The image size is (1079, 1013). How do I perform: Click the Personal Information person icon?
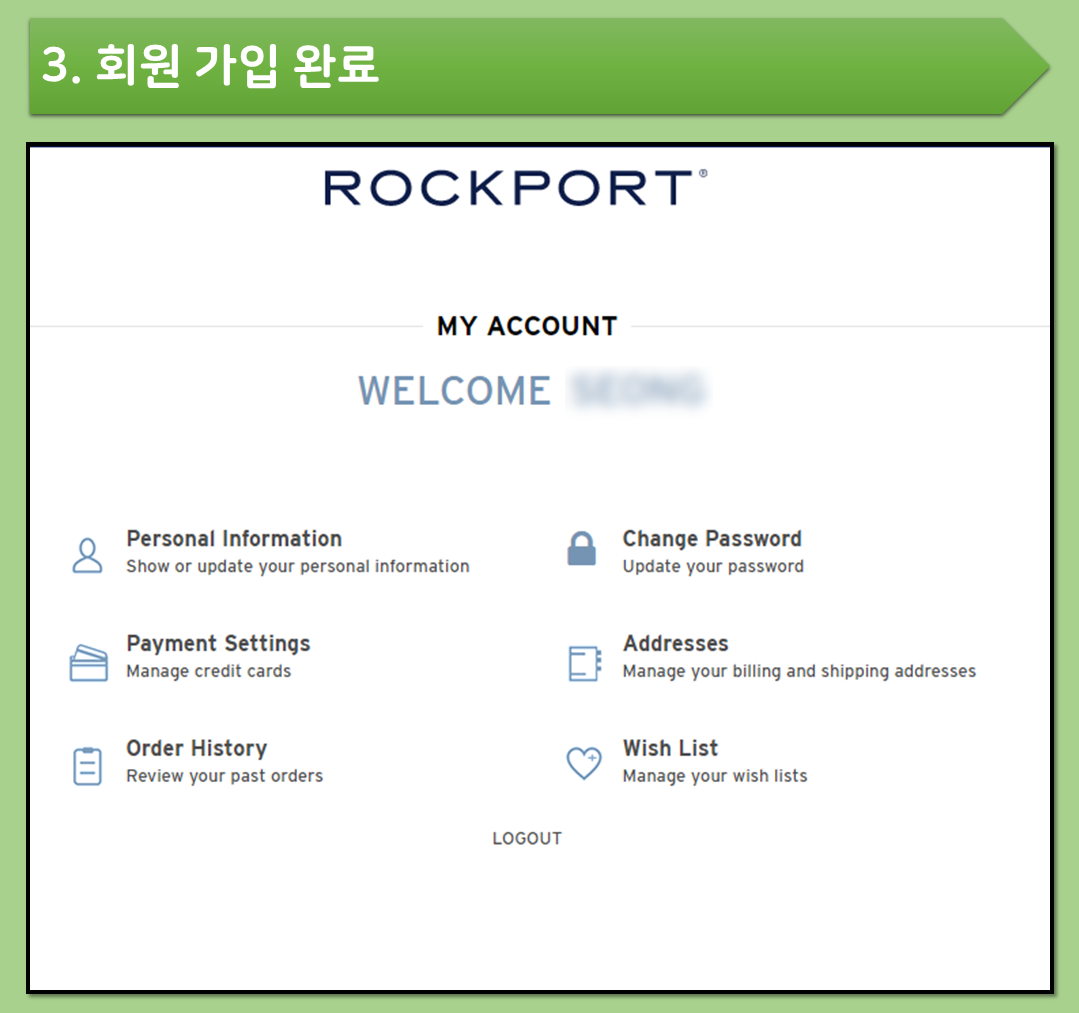[87, 555]
